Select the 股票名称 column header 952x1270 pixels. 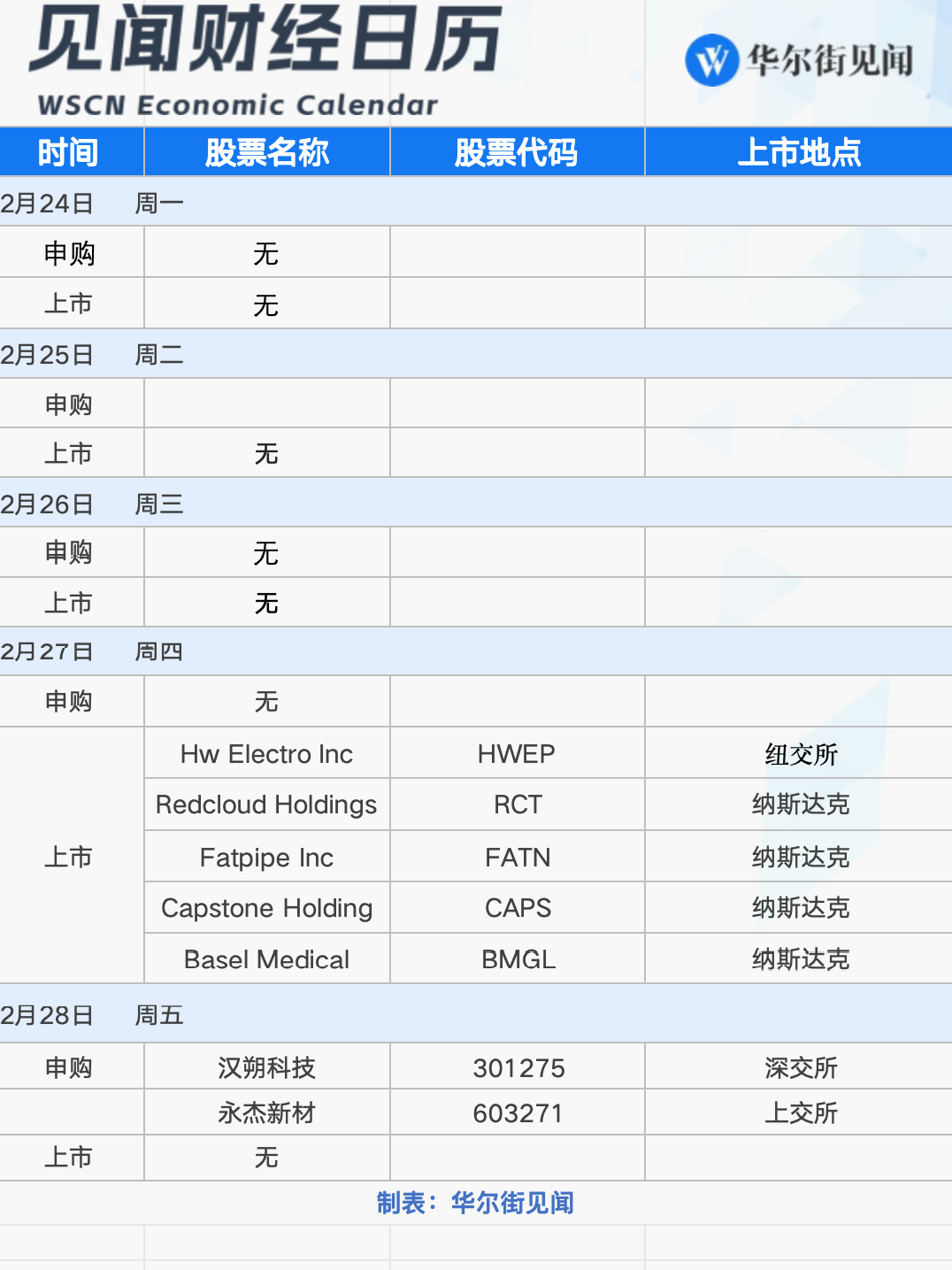[x=266, y=151]
